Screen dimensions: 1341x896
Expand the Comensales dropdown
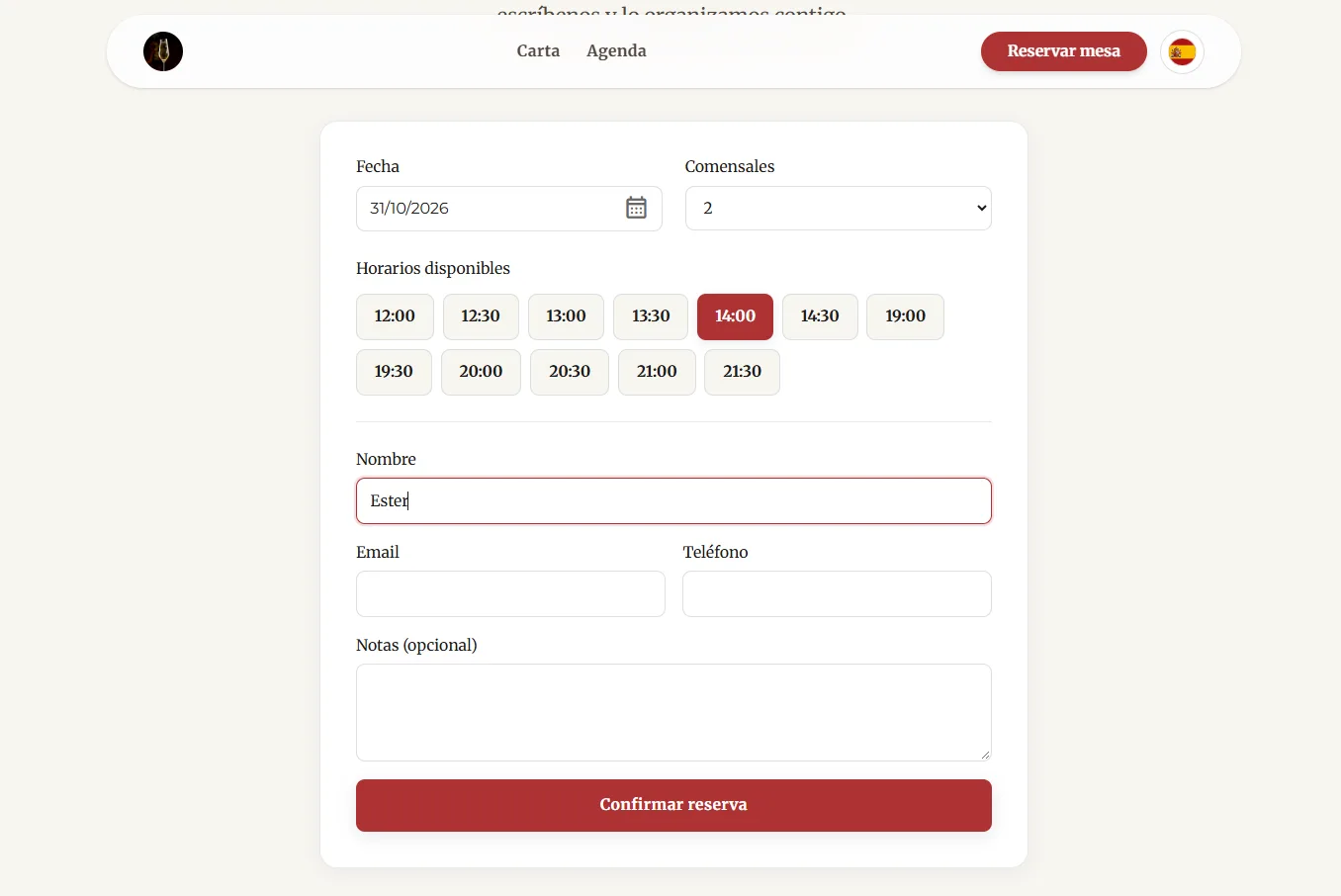tap(839, 208)
